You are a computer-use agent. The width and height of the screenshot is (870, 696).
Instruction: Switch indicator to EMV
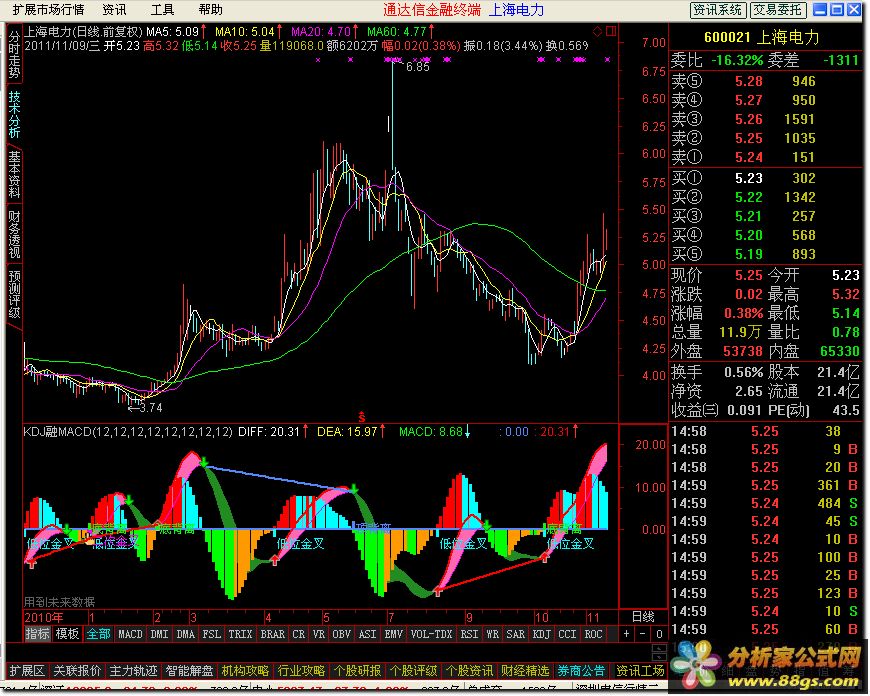pyautogui.click(x=393, y=634)
